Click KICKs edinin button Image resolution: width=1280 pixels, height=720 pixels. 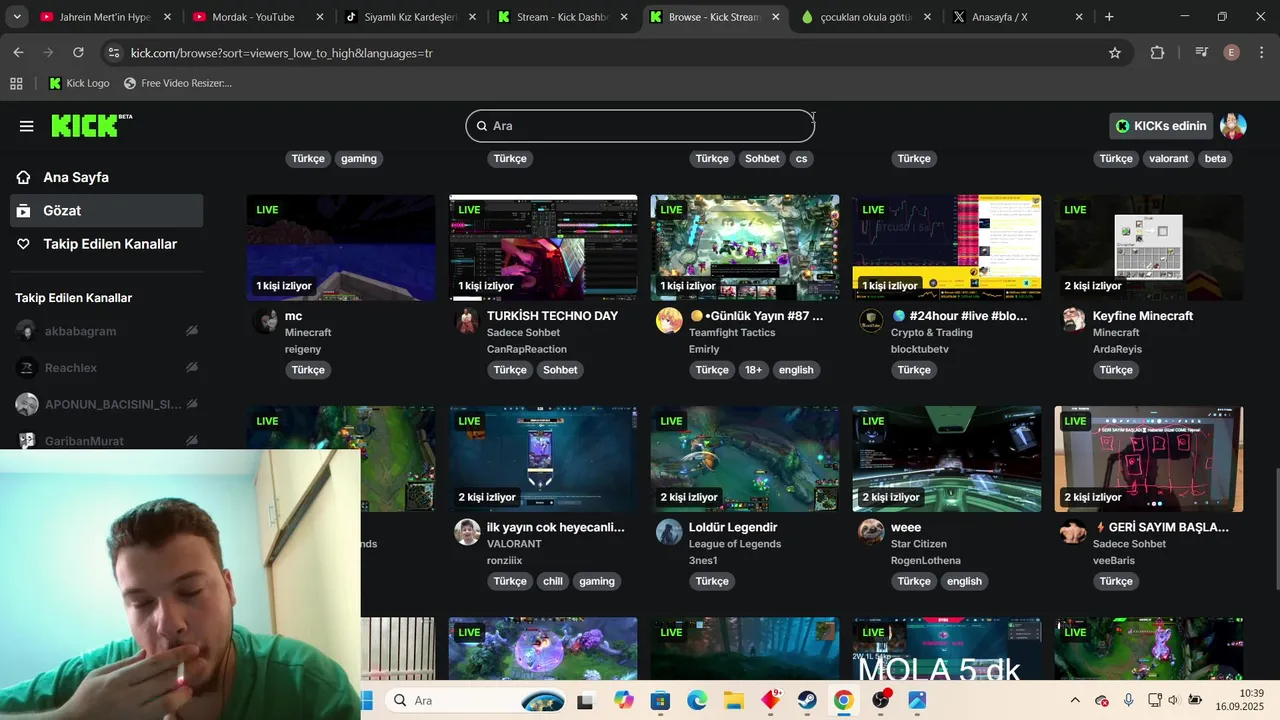pos(1161,126)
